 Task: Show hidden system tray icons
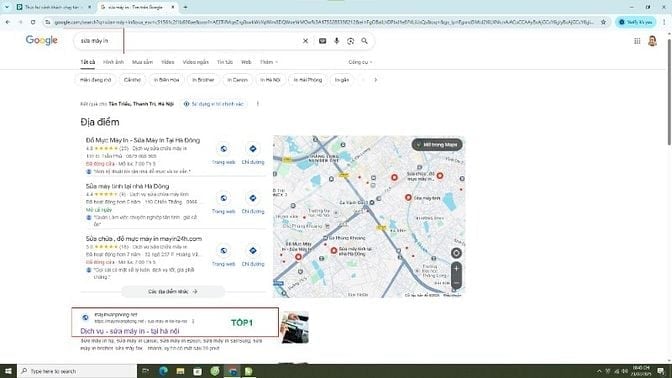(599, 371)
